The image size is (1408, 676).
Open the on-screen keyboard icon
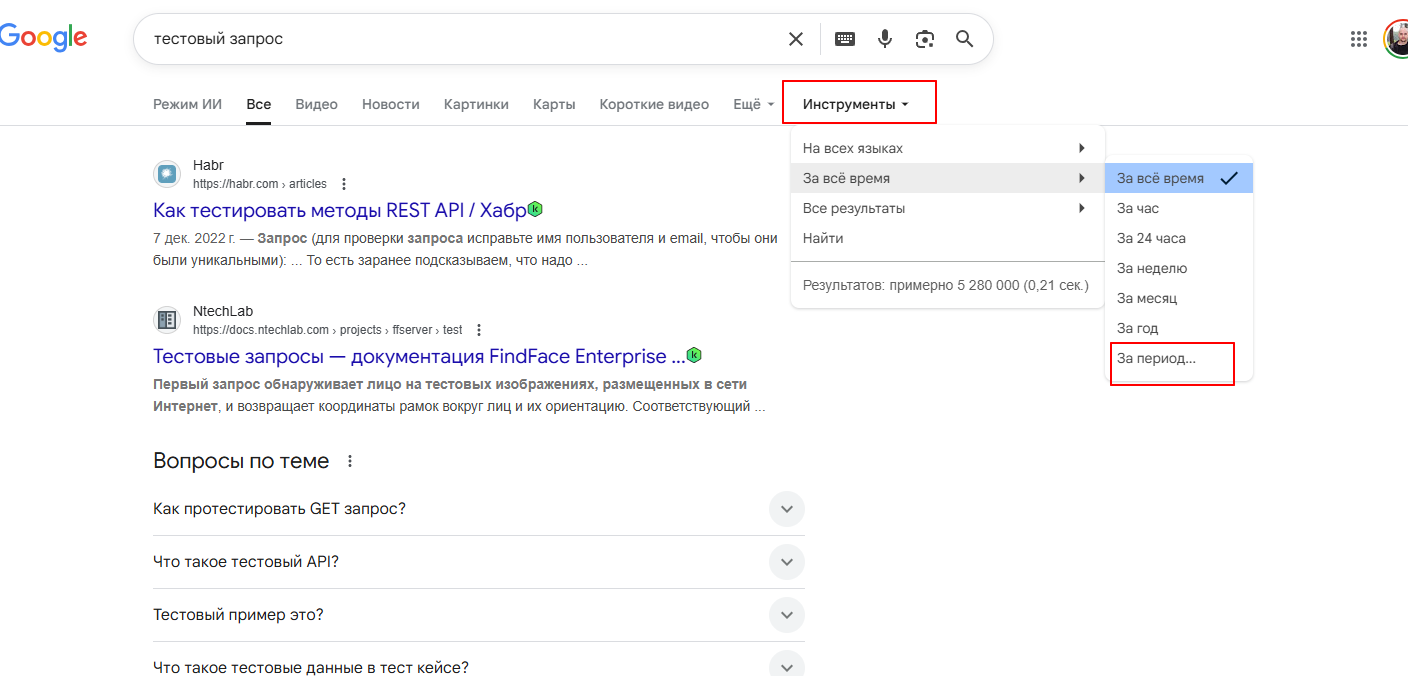(x=845, y=39)
